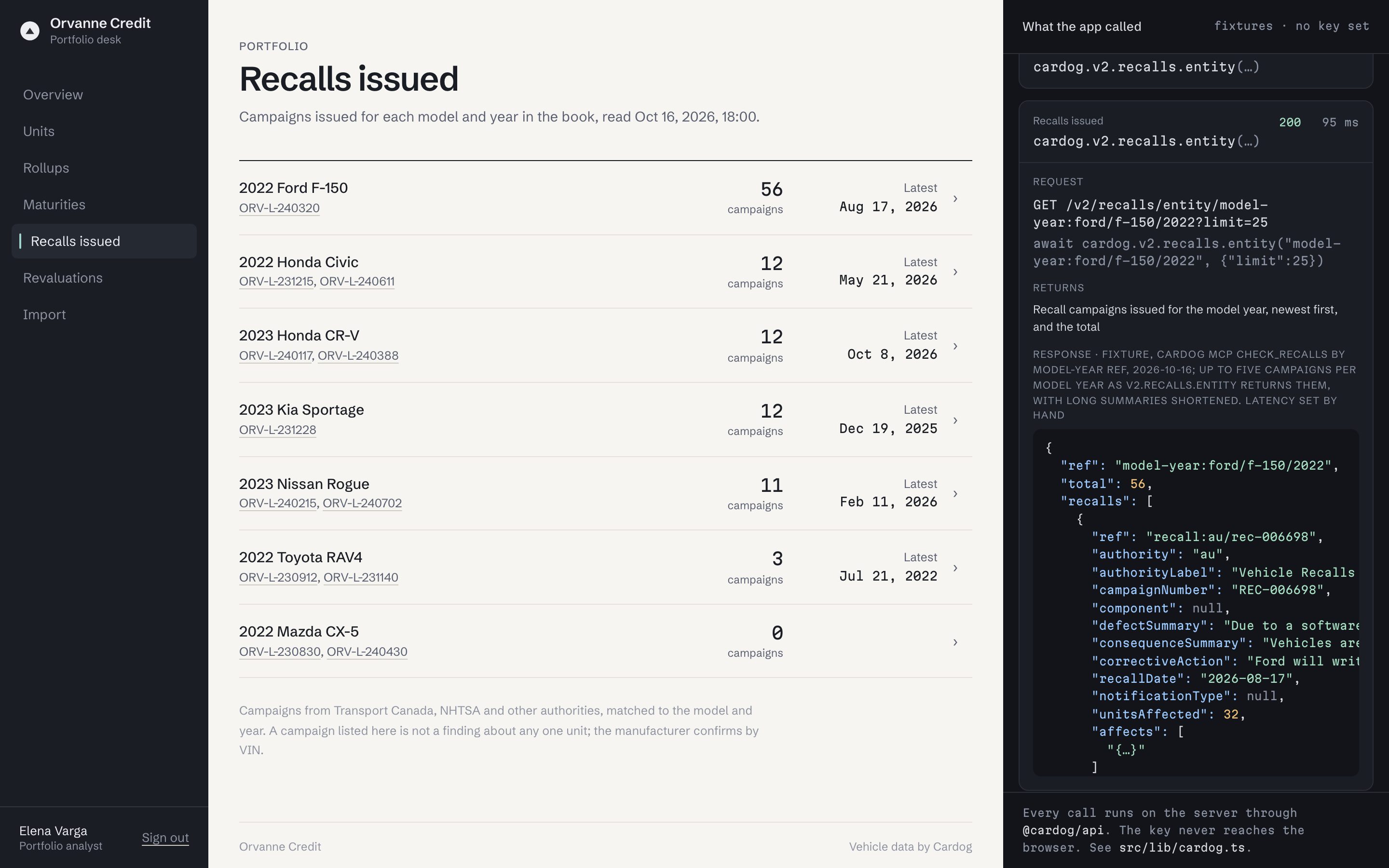Viewport: 1389px width, 868px height.
Task: Open loan ORV-L-240702
Action: tap(362, 503)
